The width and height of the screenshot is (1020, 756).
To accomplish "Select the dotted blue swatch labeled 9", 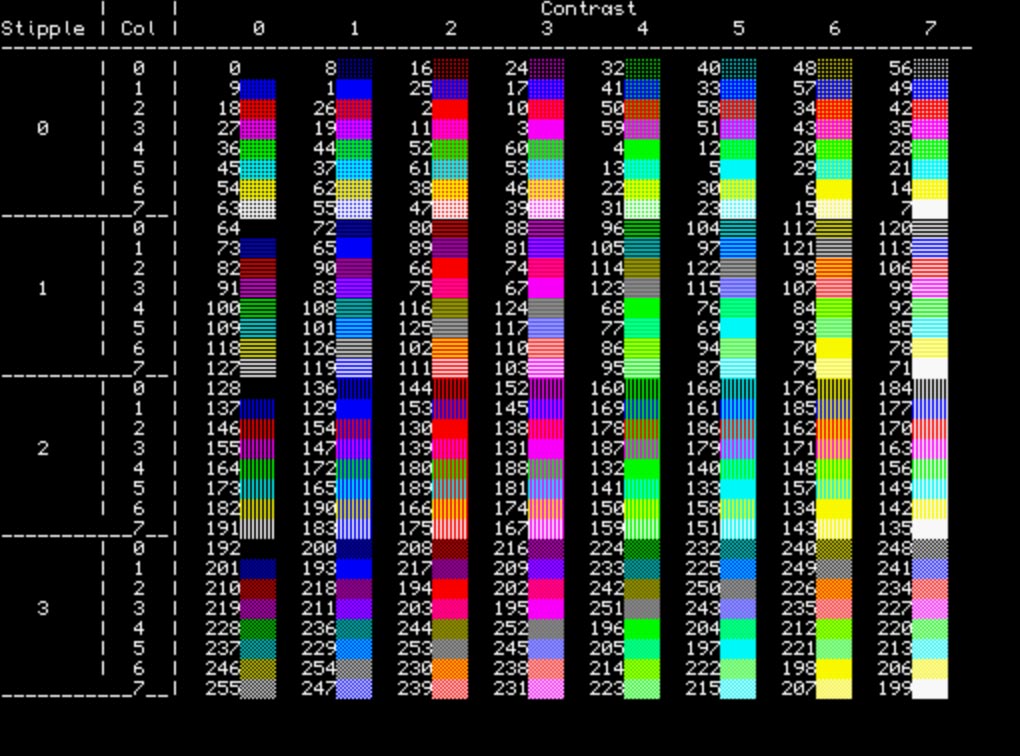I will [258, 88].
